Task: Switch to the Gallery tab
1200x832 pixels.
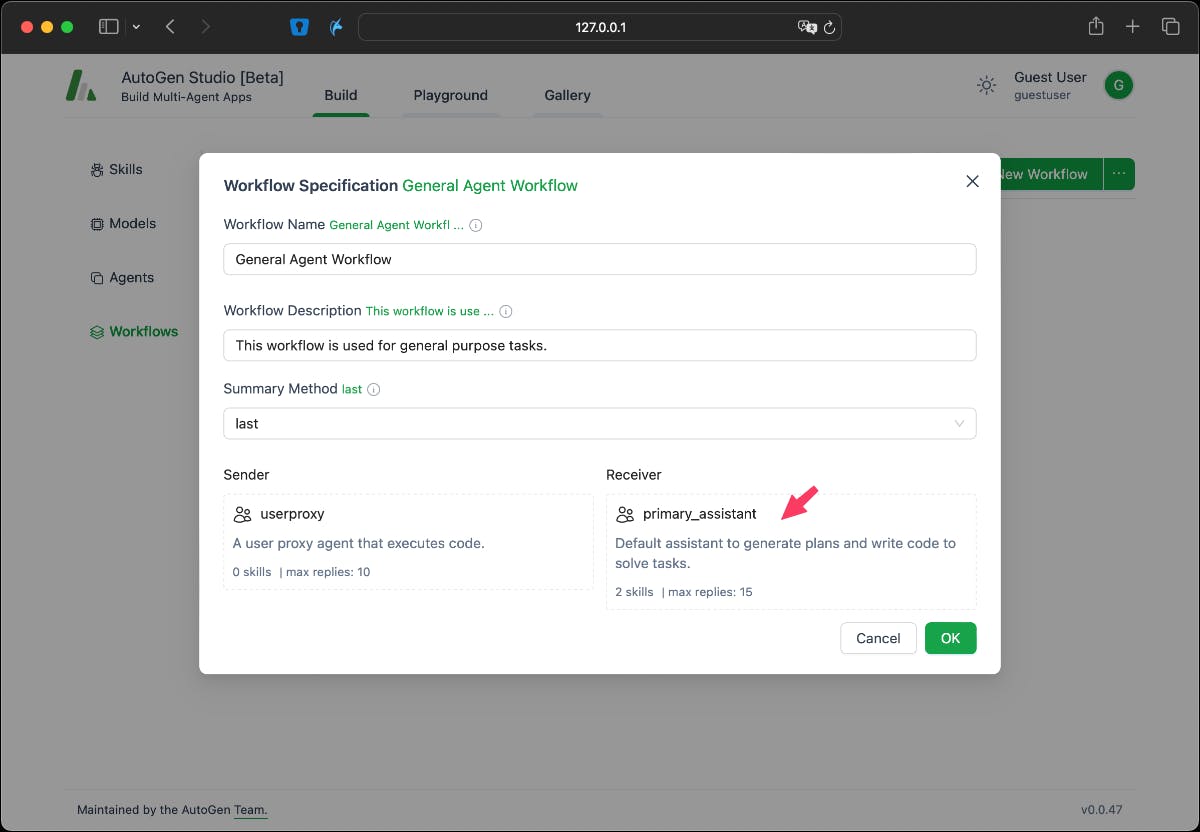Action: [567, 95]
